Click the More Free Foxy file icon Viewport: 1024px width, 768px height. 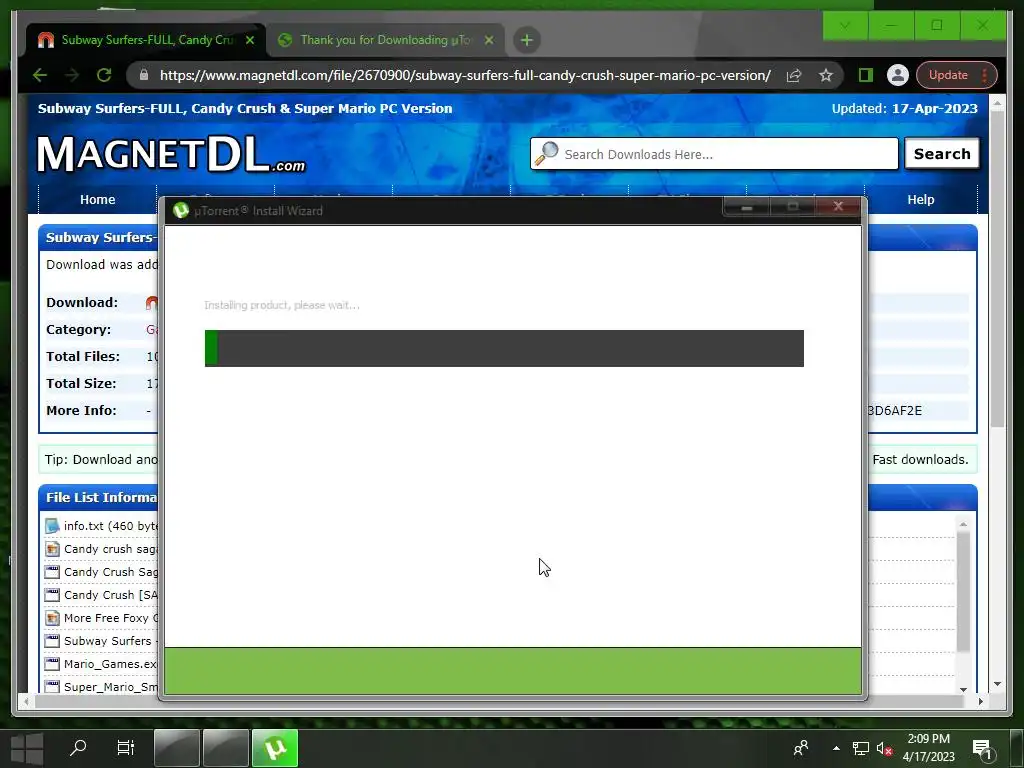52,618
